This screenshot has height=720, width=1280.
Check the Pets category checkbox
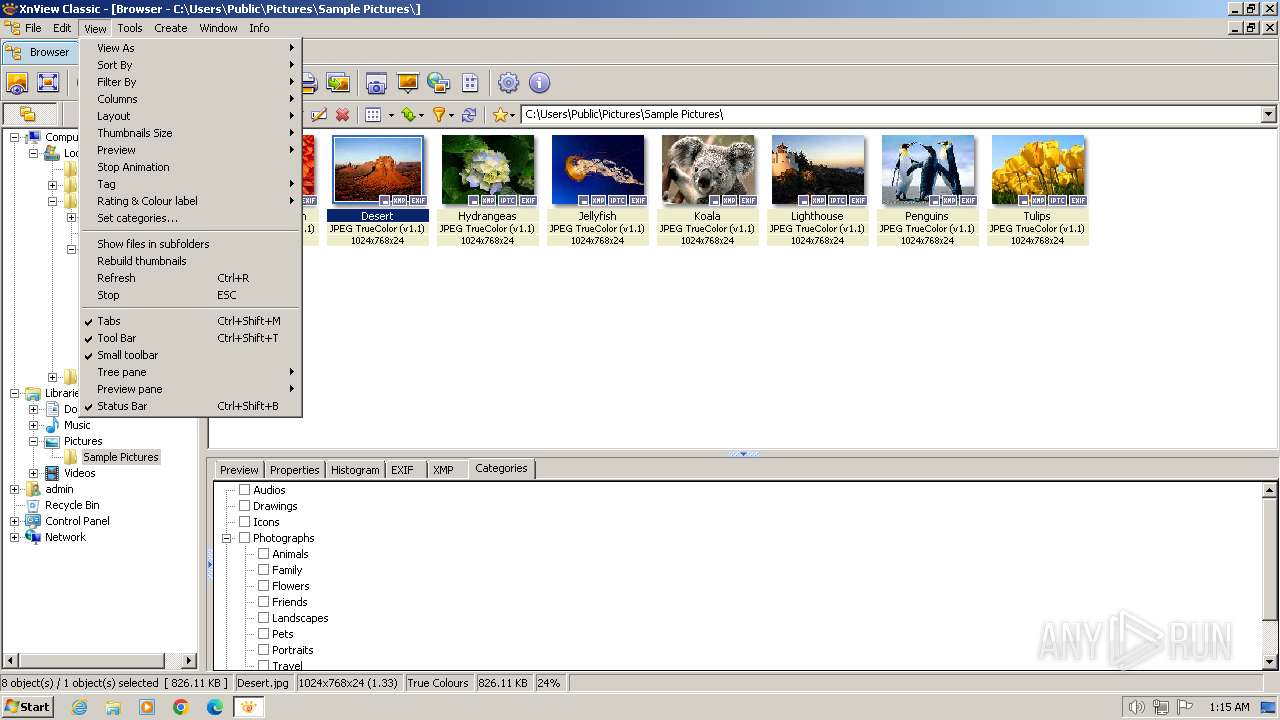(264, 634)
